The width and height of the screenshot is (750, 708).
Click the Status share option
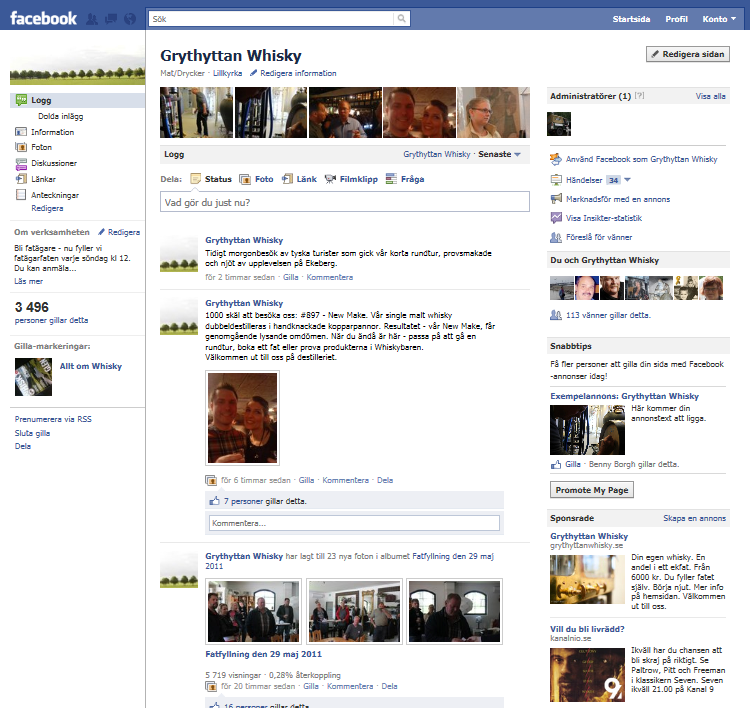click(x=211, y=179)
